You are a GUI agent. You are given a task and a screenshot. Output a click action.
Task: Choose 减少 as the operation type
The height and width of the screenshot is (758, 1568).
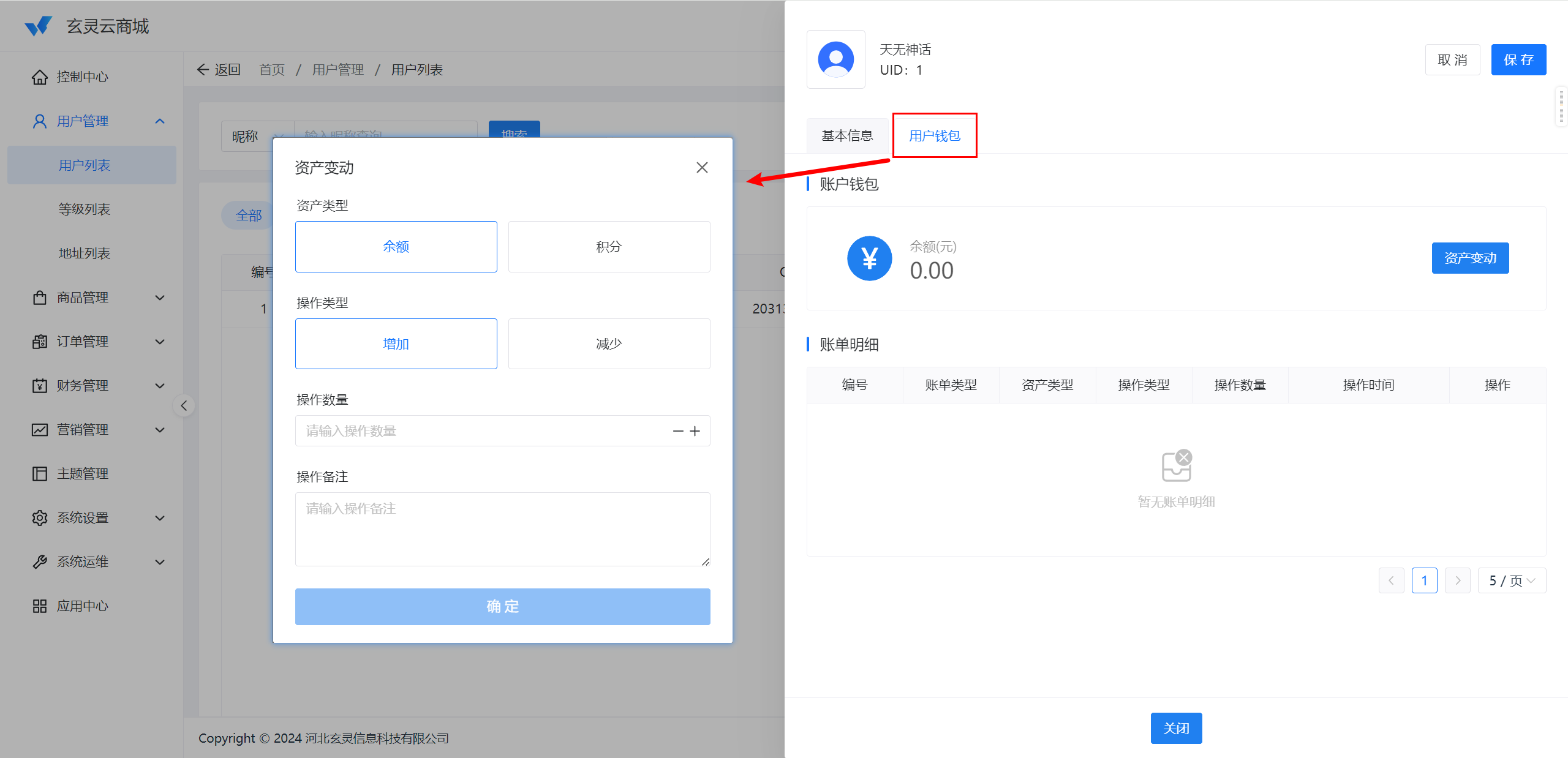pos(609,343)
